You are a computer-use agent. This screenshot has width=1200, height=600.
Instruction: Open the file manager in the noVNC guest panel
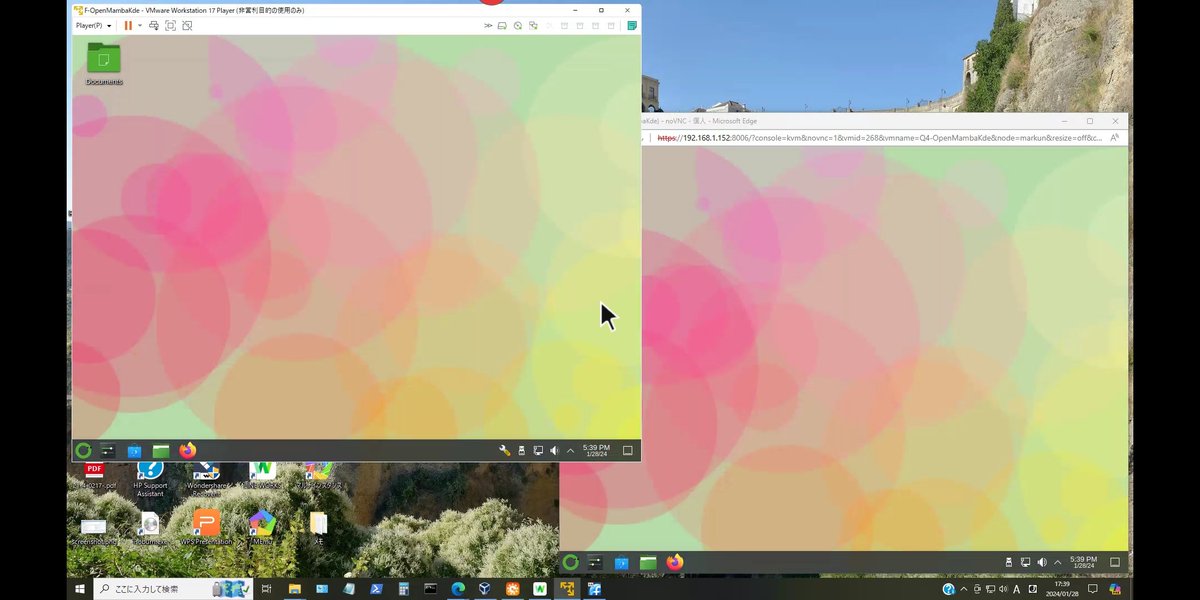tap(648, 563)
